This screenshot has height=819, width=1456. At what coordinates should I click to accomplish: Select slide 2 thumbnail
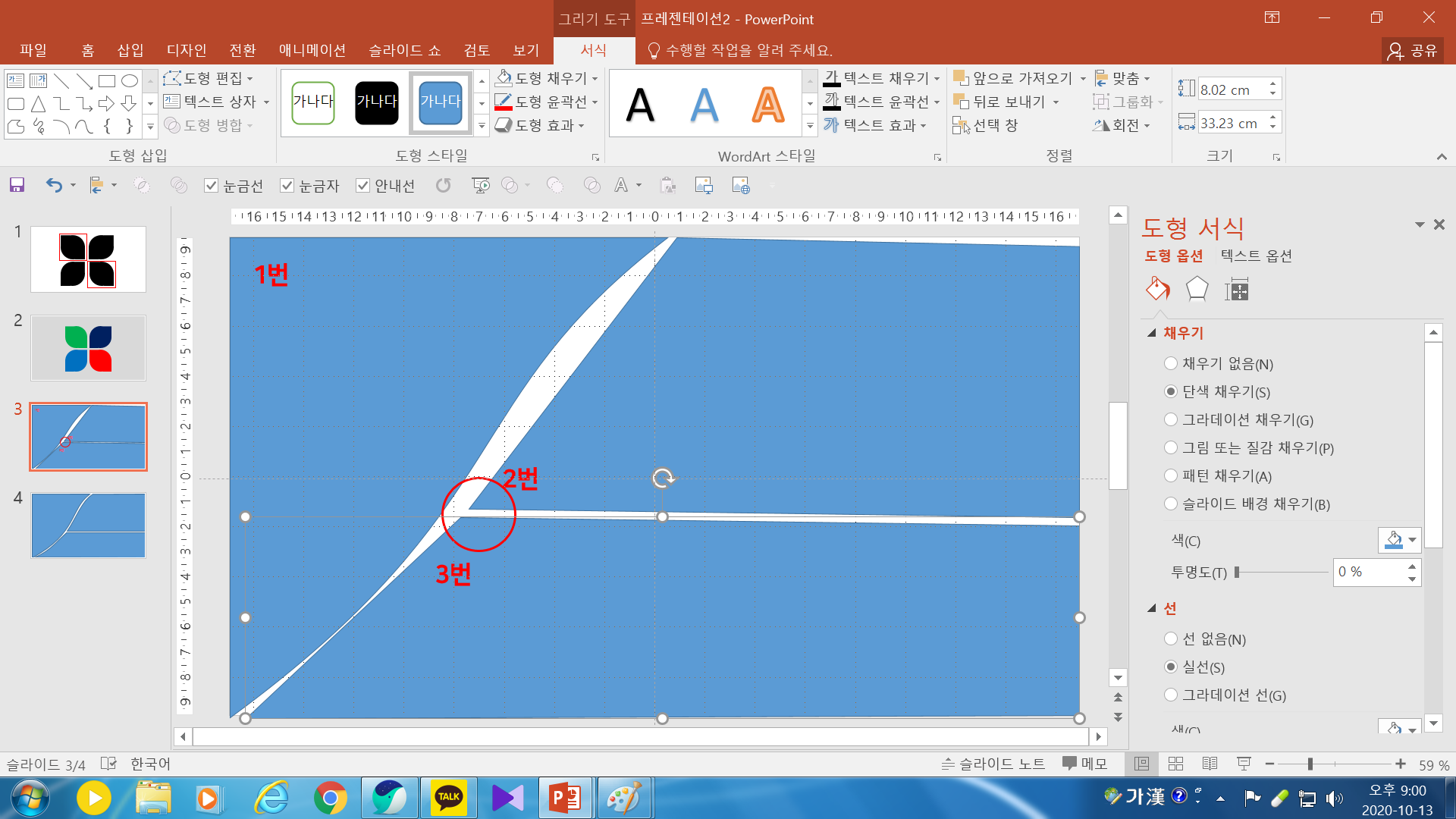tap(88, 348)
